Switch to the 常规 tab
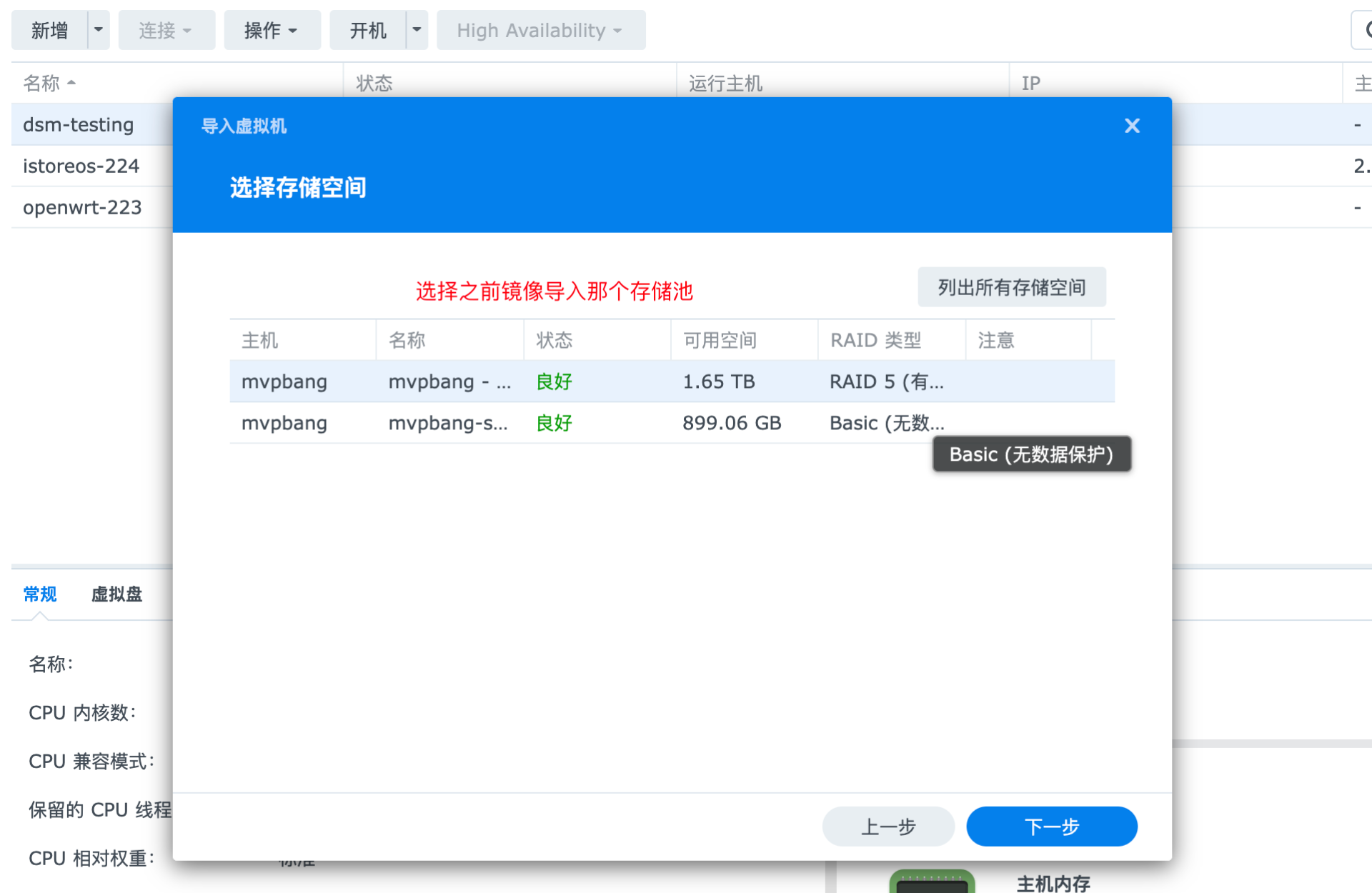1372x893 pixels. click(x=40, y=594)
